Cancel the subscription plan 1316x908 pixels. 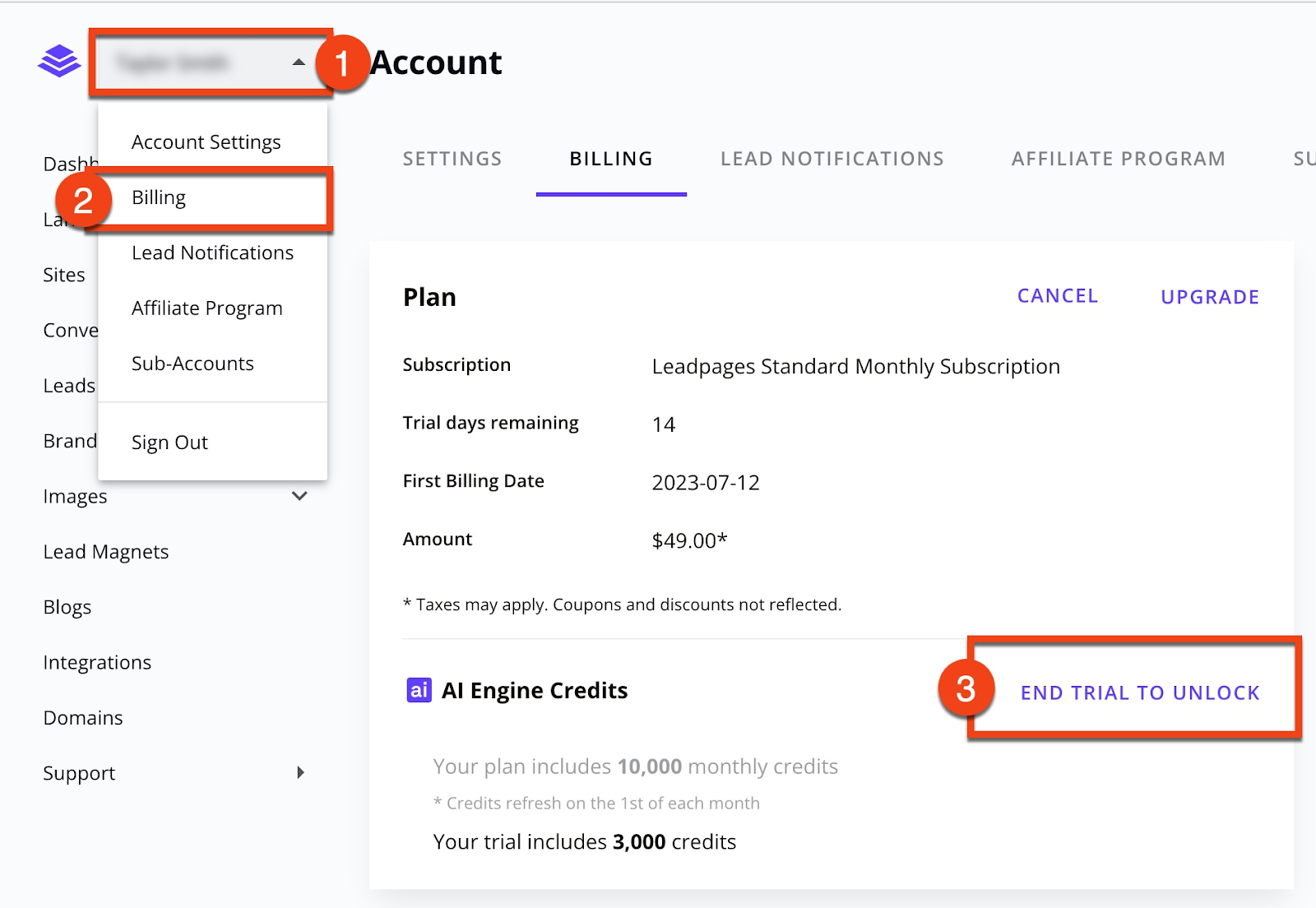pyautogui.click(x=1057, y=296)
